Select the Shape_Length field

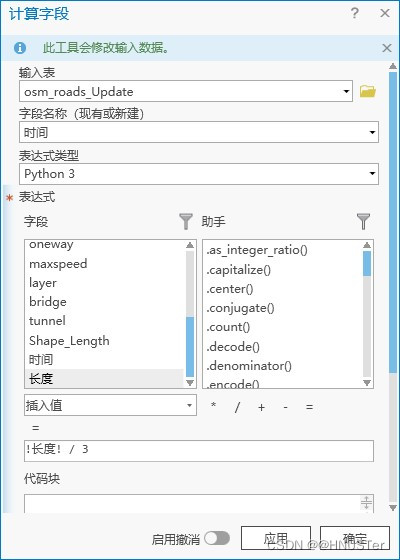coord(69,340)
